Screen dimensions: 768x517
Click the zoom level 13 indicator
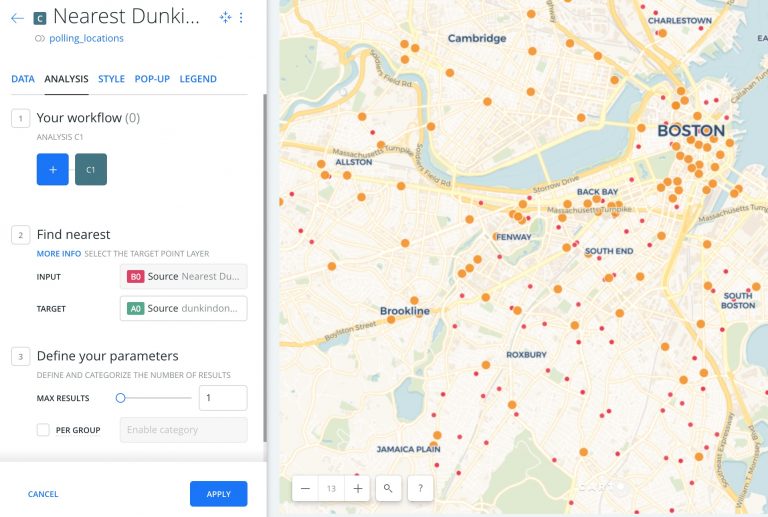coord(332,488)
